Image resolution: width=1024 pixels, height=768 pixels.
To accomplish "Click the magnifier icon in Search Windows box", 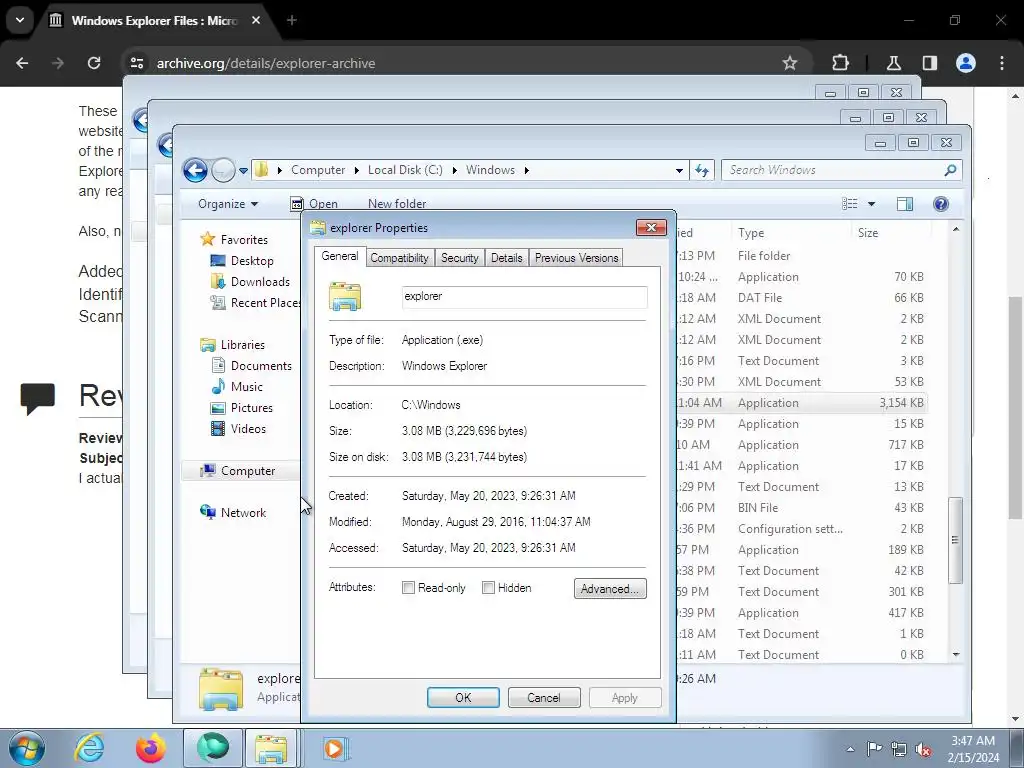I will click(x=950, y=170).
